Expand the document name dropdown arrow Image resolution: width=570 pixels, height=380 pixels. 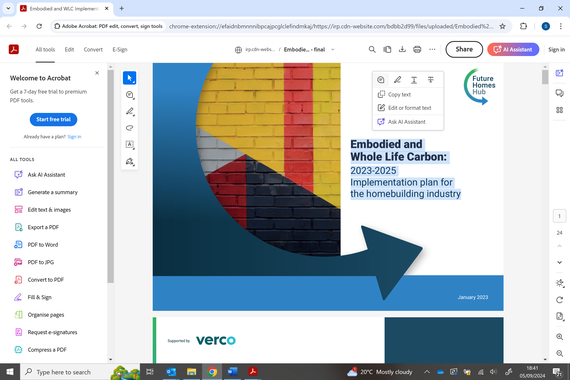click(x=333, y=49)
